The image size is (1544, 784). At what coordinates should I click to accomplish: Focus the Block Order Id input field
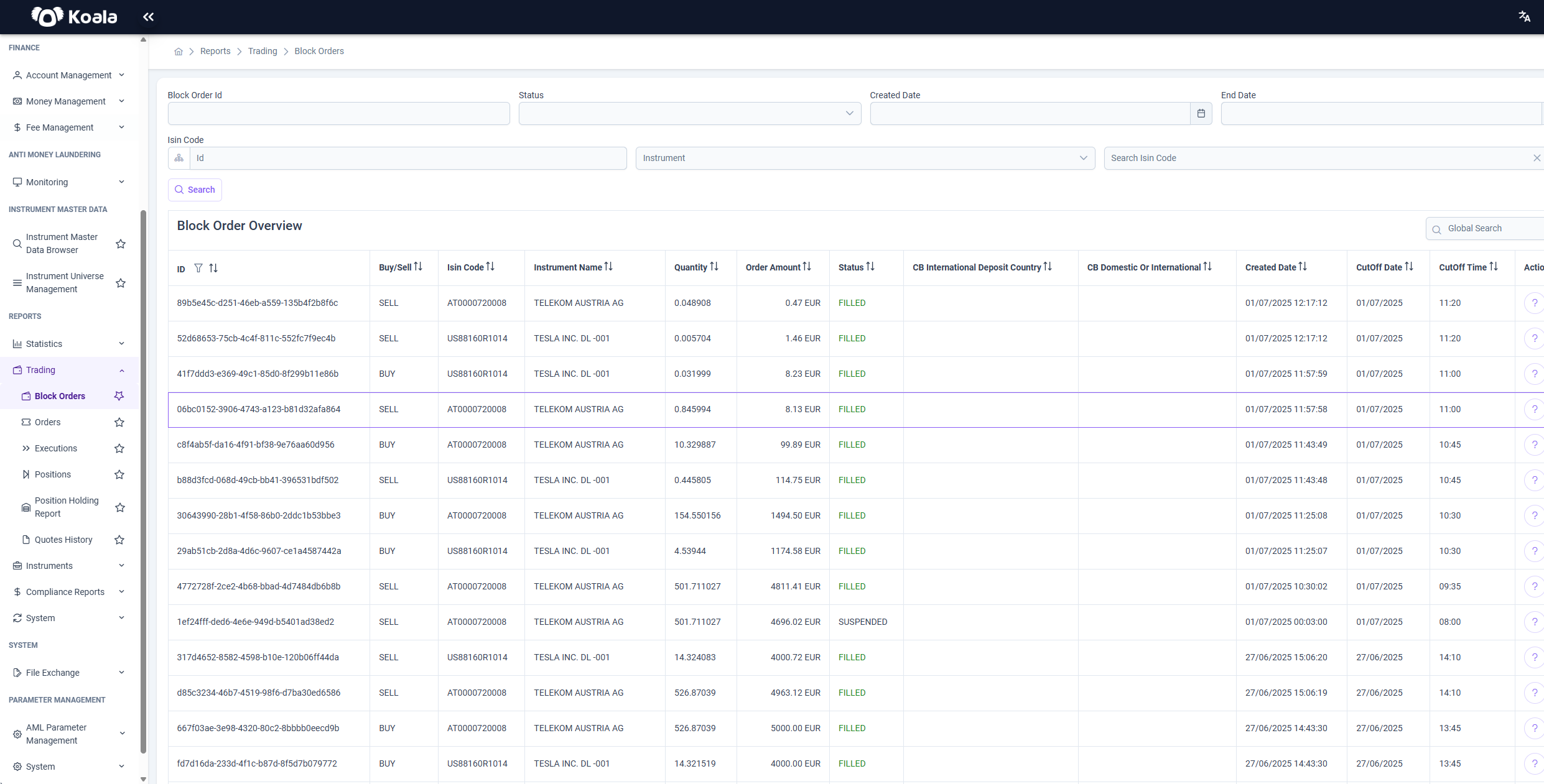pyautogui.click(x=339, y=113)
